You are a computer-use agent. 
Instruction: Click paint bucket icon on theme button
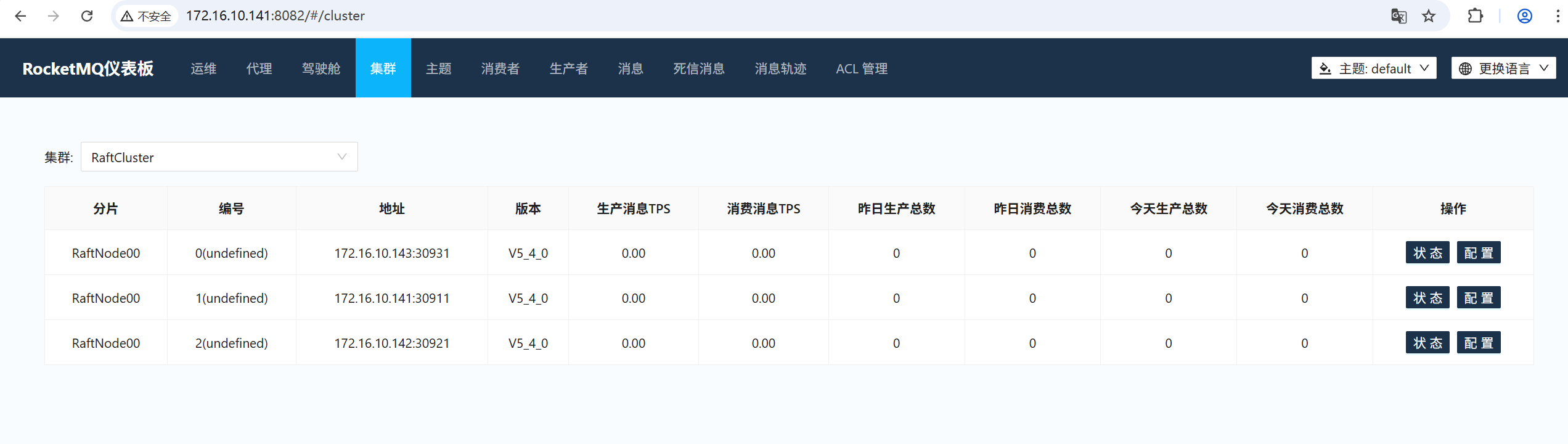tap(1325, 68)
